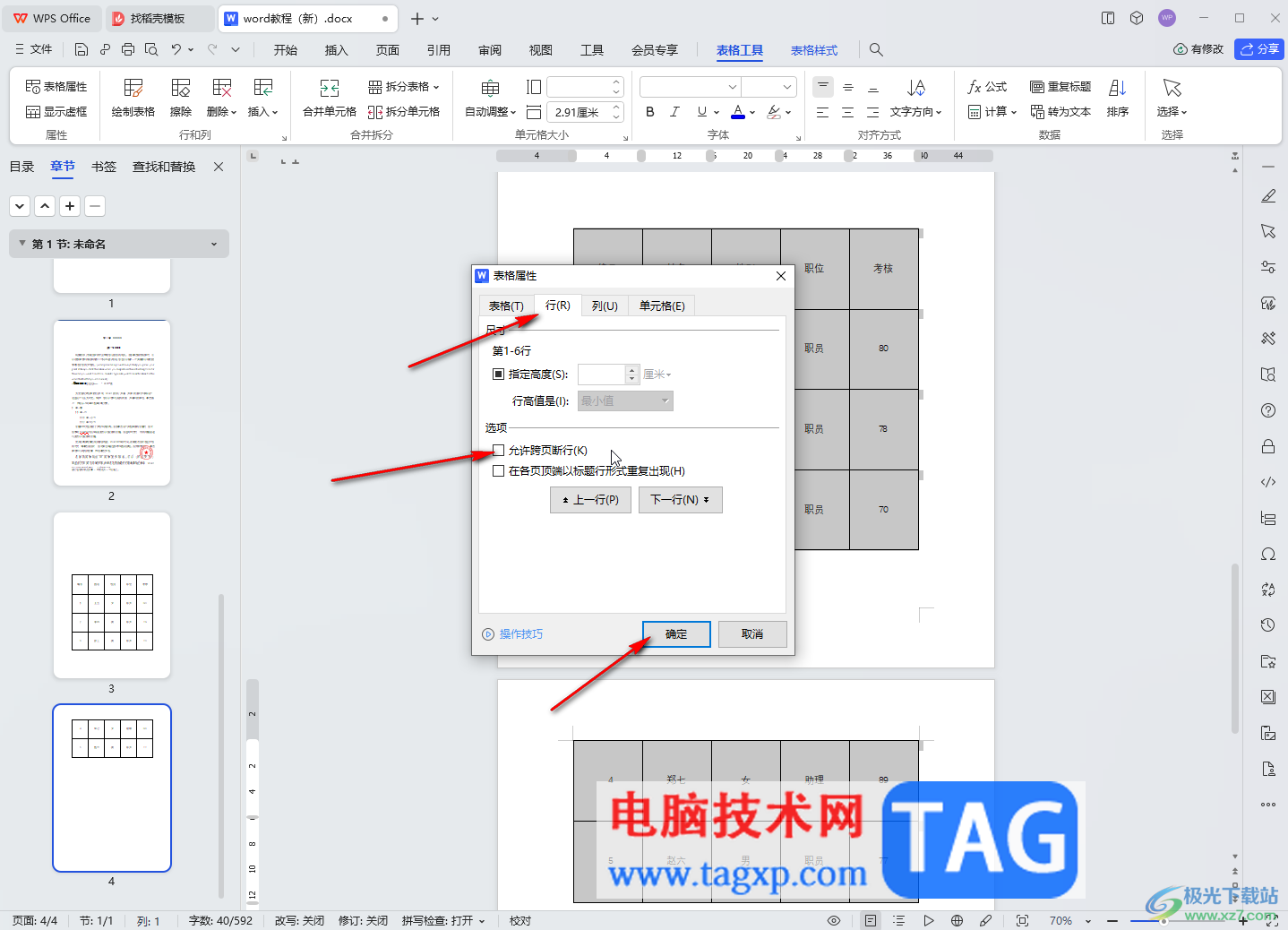Enable 允许跨页断行(K) checkbox
Image resolution: width=1288 pixels, height=930 pixels.
[499, 451]
